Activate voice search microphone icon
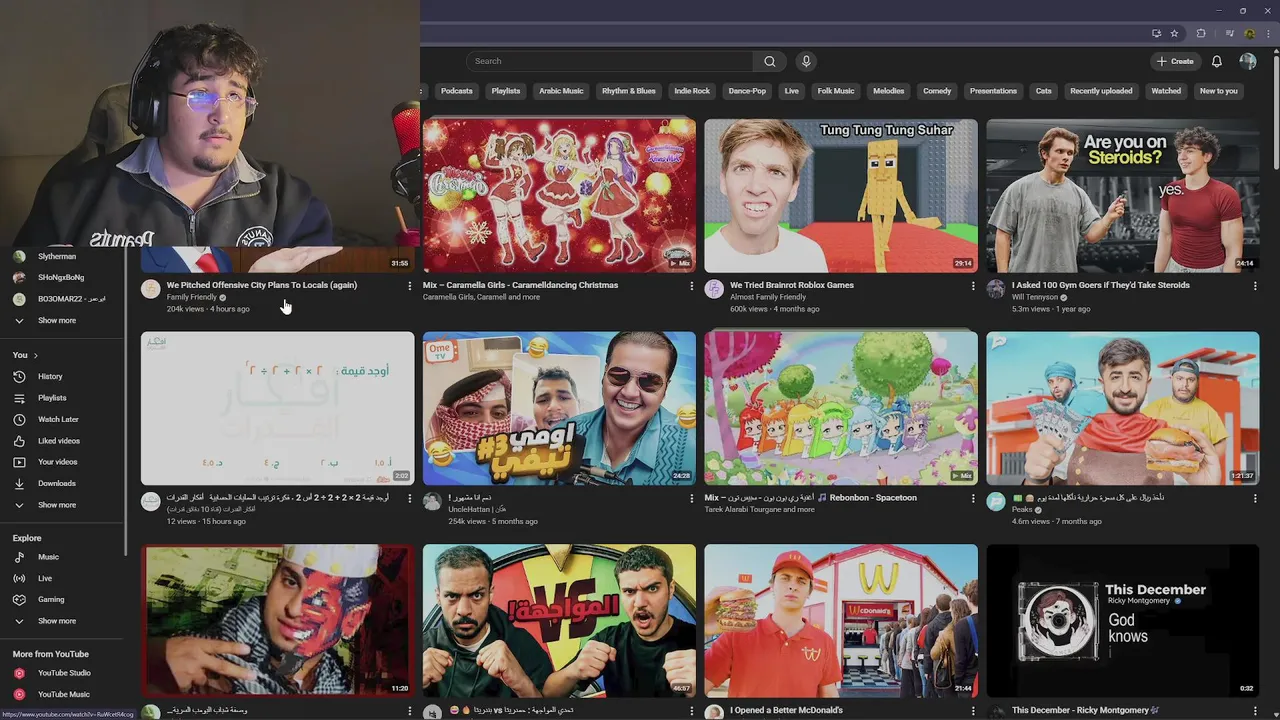1280x720 pixels. [806, 61]
